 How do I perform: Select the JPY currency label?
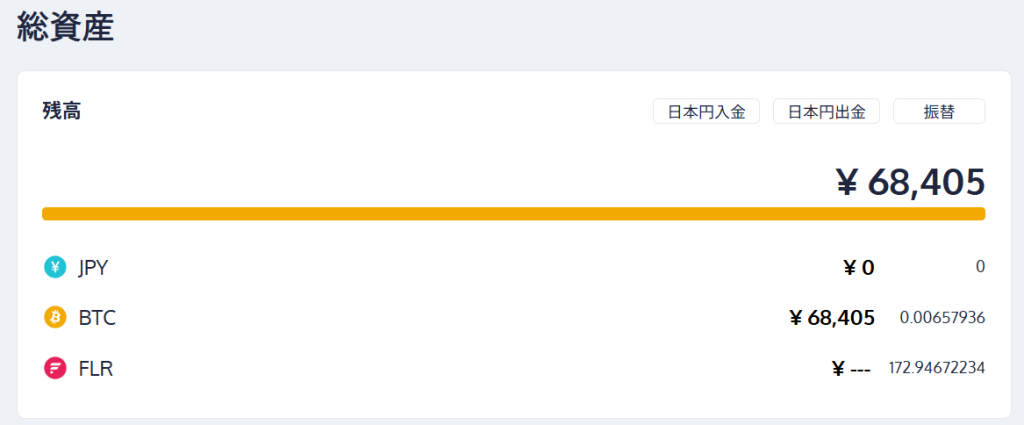coord(93,267)
